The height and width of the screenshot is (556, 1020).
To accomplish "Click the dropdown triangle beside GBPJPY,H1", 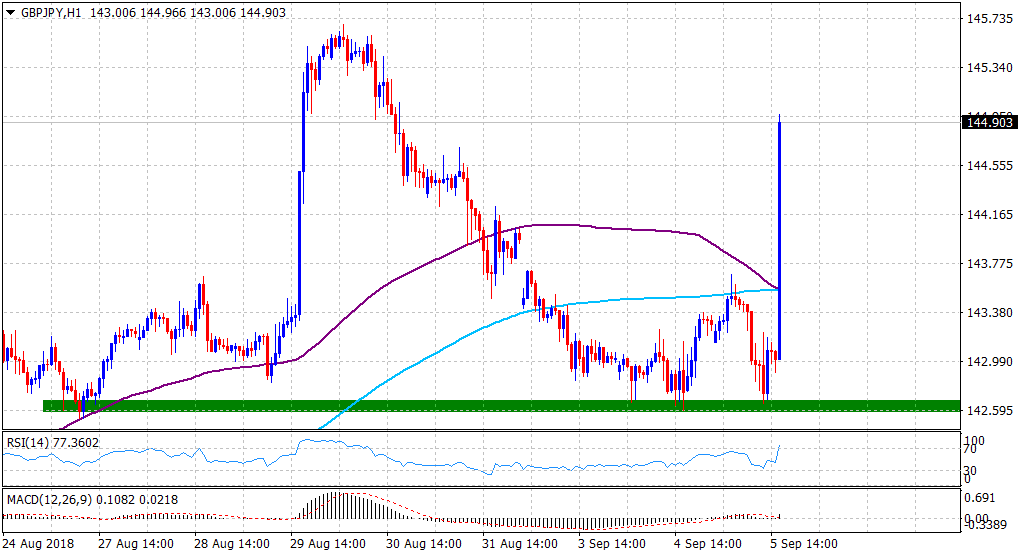I will point(10,10).
